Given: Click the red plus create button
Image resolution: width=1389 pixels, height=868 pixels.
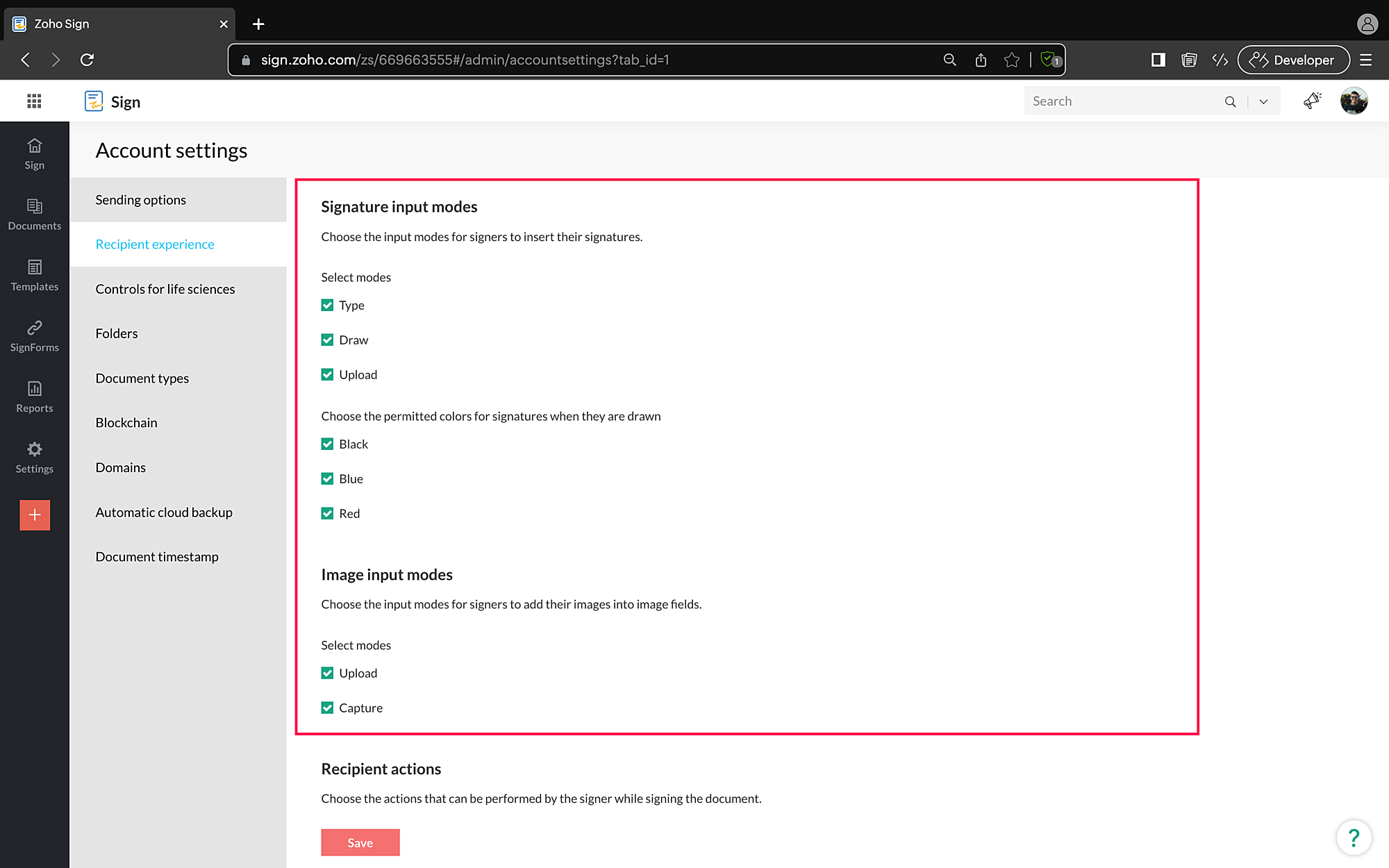Looking at the screenshot, I should tap(35, 515).
